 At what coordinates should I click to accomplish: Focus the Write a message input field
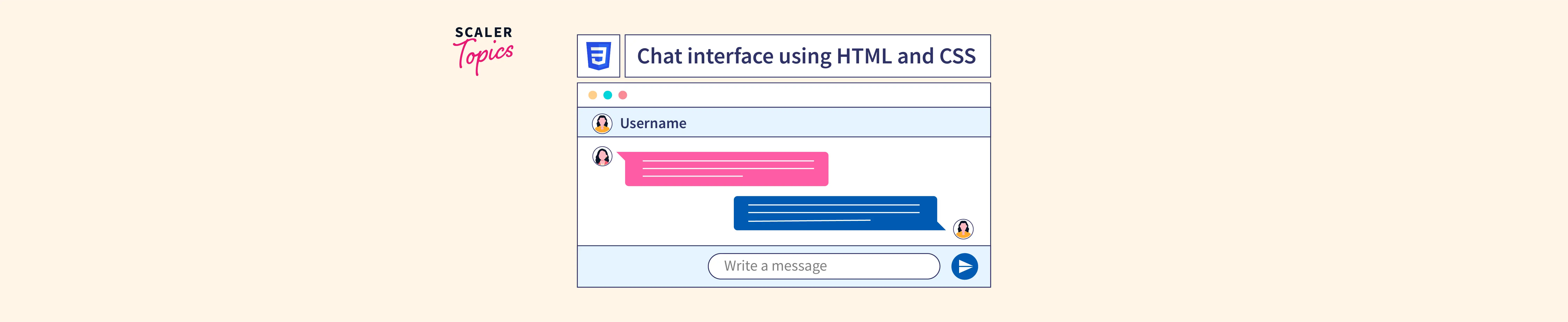823,266
